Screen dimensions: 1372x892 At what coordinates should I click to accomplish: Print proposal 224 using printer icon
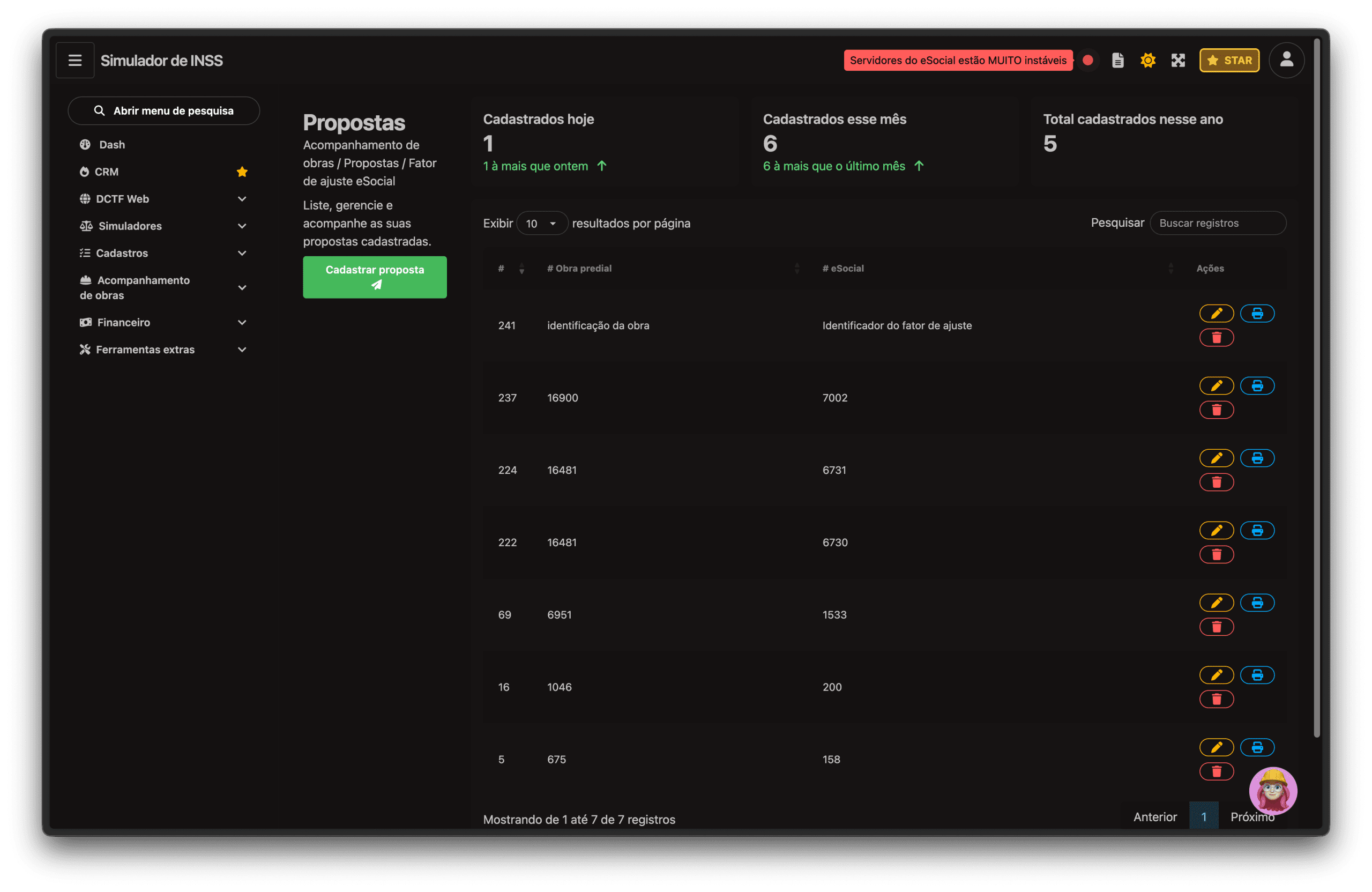1257,458
